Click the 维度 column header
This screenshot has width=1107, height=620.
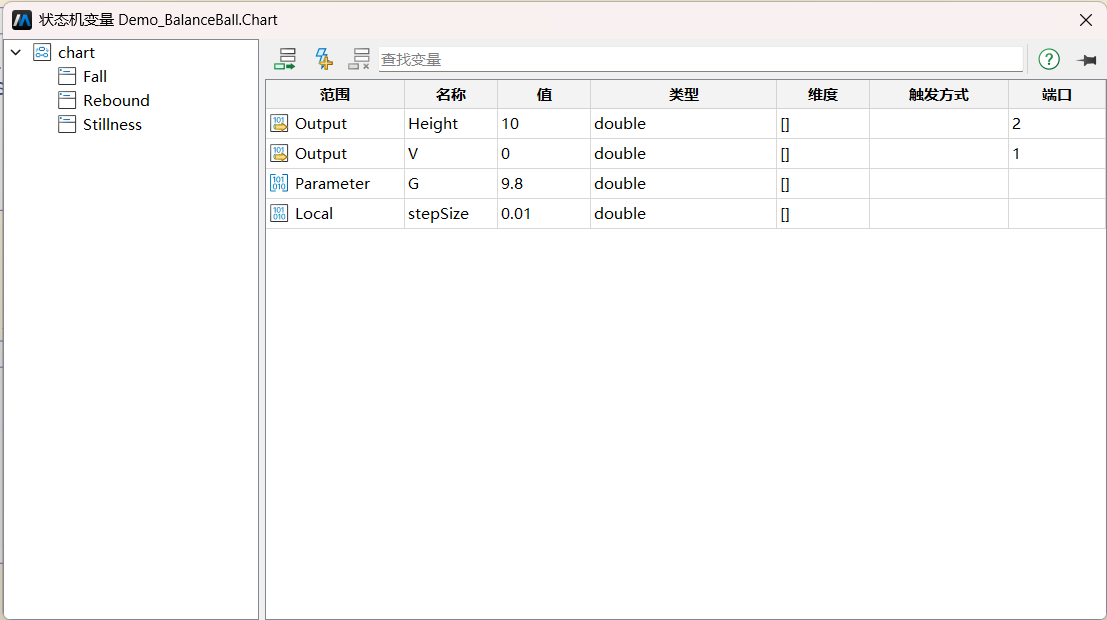822,95
